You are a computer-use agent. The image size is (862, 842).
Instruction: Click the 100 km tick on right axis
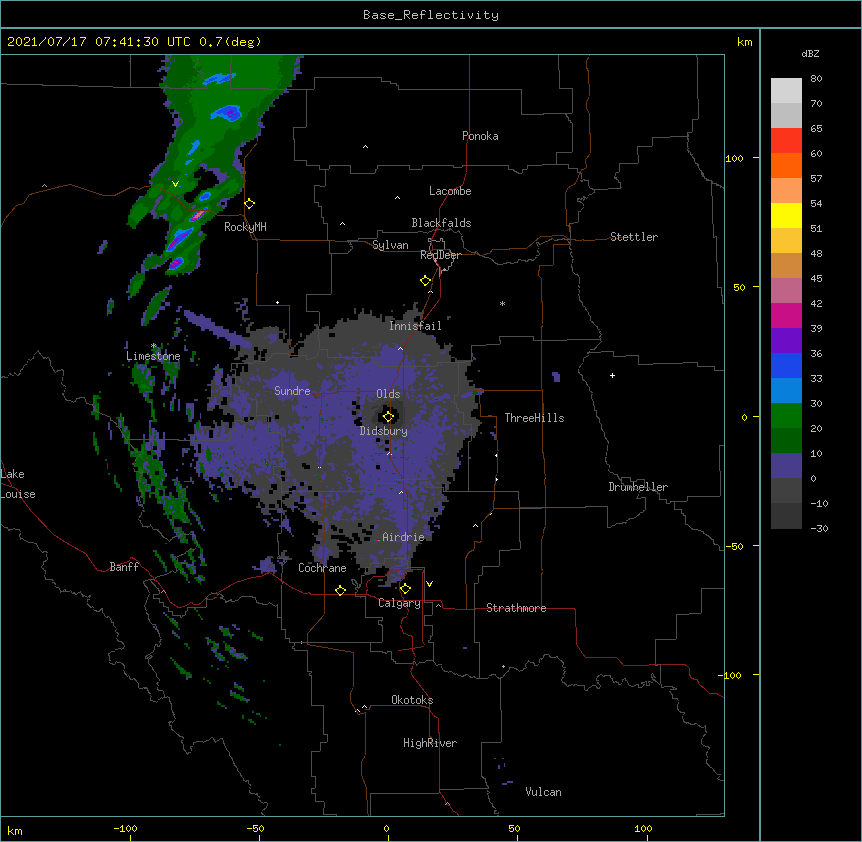(x=734, y=158)
